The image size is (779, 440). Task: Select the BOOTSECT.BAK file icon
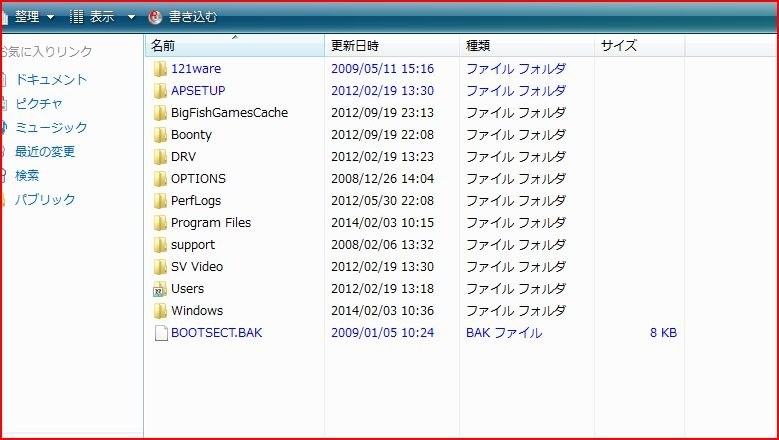[x=160, y=333]
